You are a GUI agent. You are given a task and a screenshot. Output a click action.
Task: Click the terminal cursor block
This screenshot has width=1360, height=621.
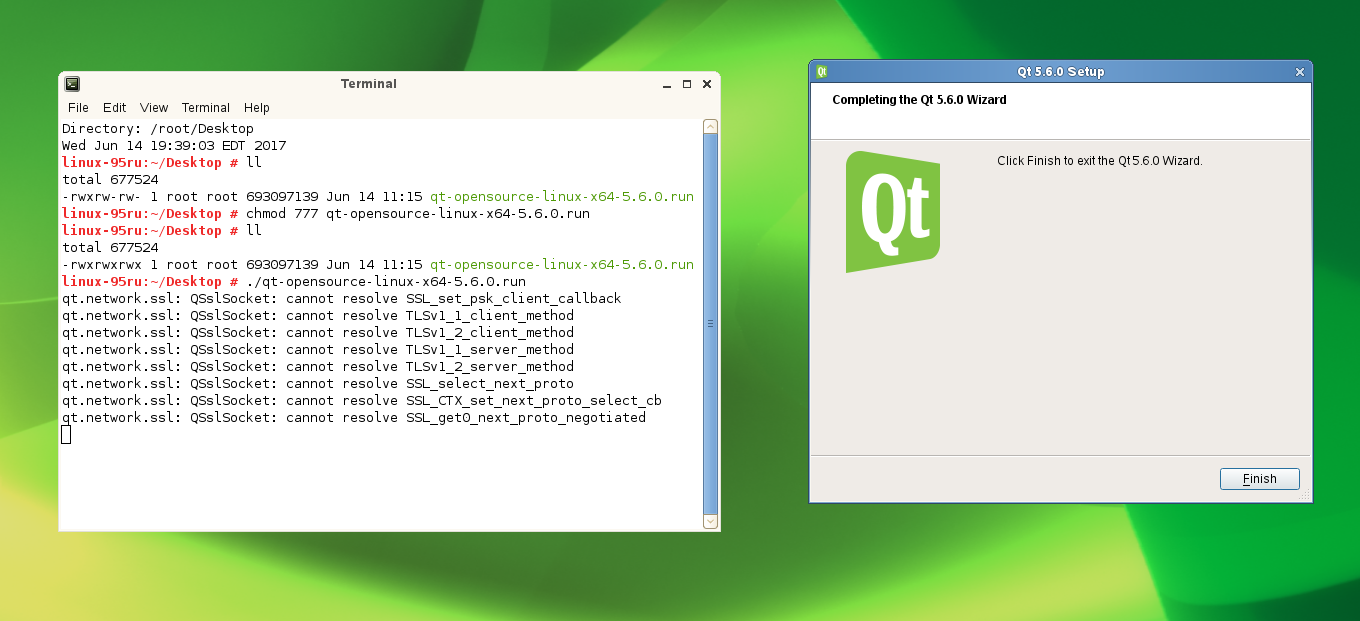tap(66, 435)
